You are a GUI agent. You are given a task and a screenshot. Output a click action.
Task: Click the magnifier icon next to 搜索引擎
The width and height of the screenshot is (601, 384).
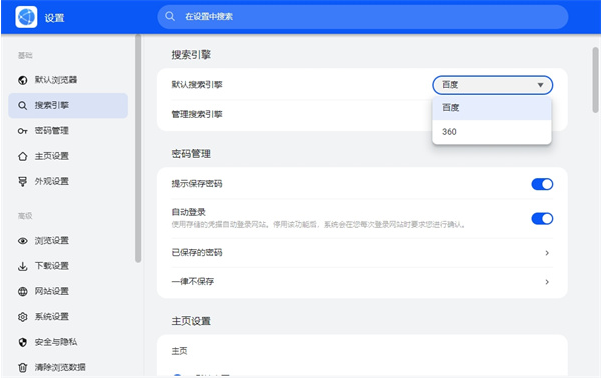[23, 105]
